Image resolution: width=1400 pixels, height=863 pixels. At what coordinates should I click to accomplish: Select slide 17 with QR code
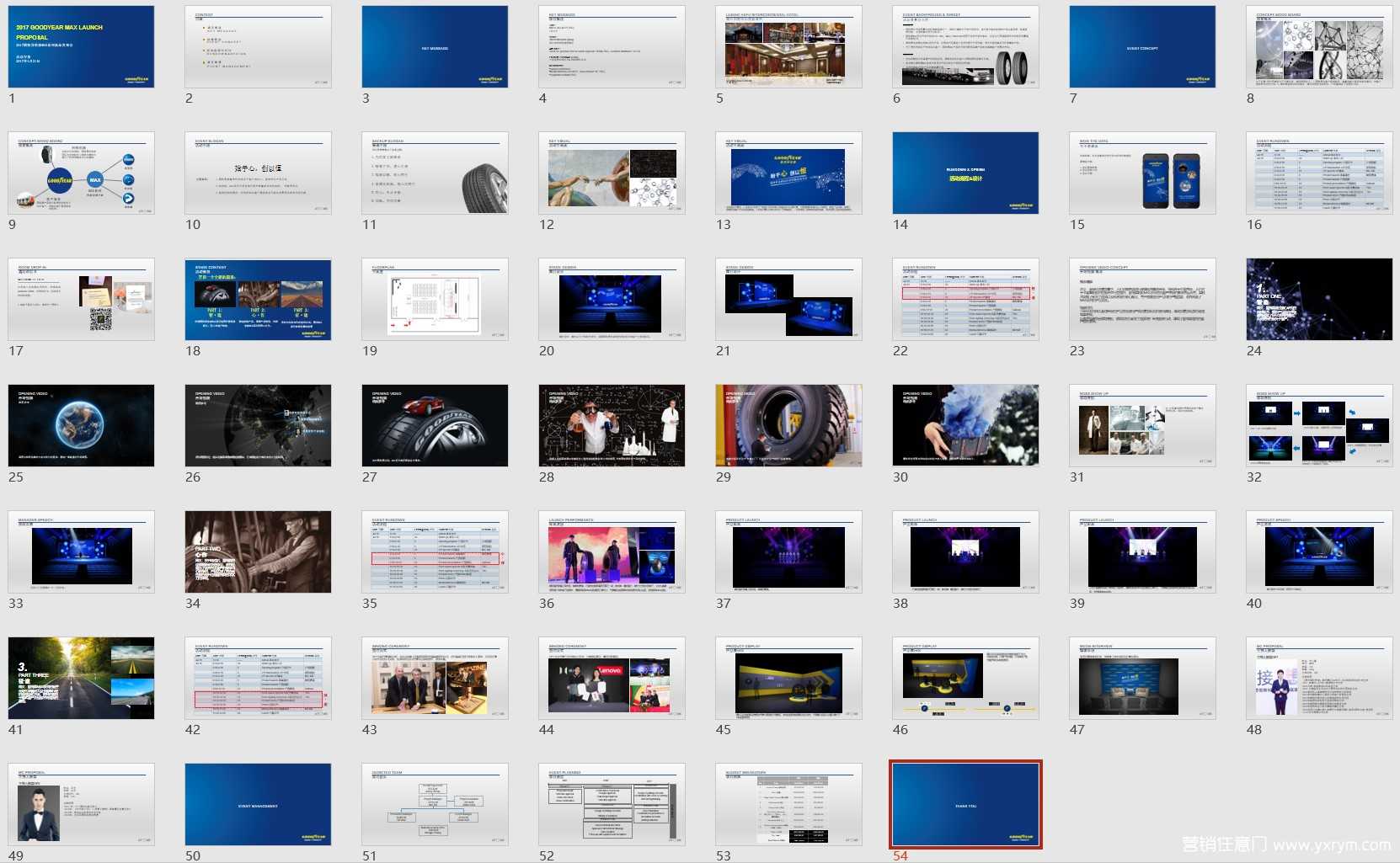point(81,299)
